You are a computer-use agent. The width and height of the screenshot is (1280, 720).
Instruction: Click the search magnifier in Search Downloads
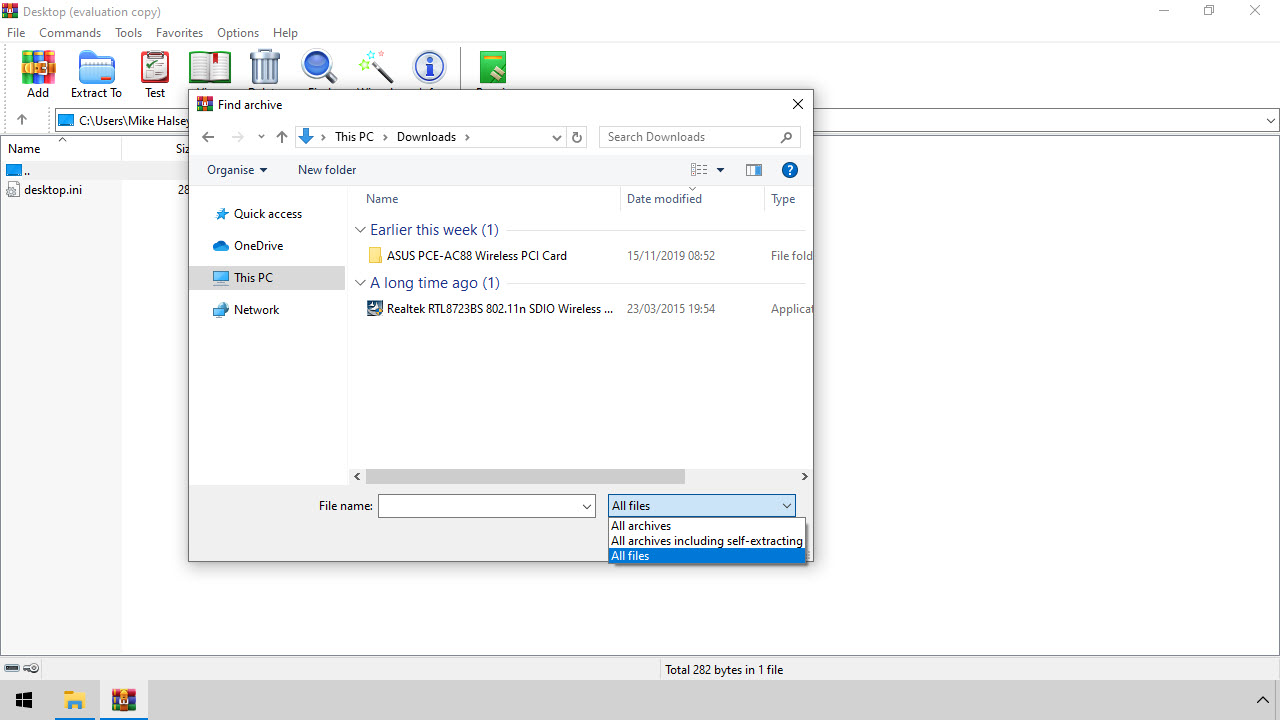tap(786, 137)
